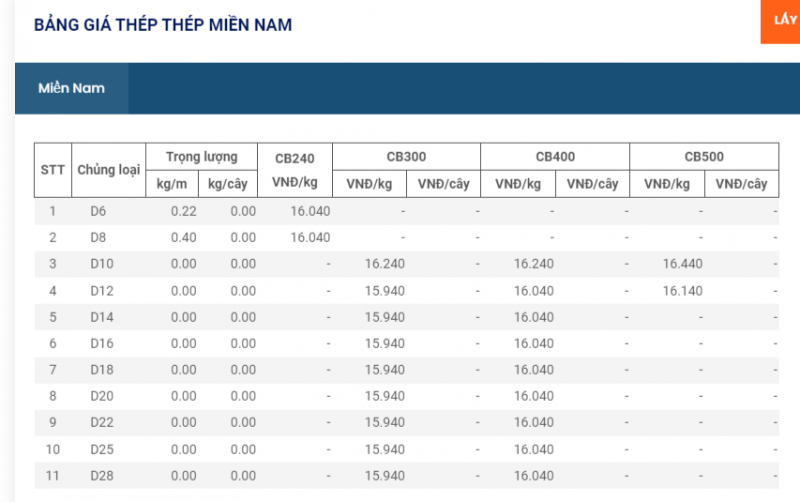This screenshot has height=502, width=800.
Task: Click the 15.940 CB300 price for D12
Action: (x=385, y=291)
